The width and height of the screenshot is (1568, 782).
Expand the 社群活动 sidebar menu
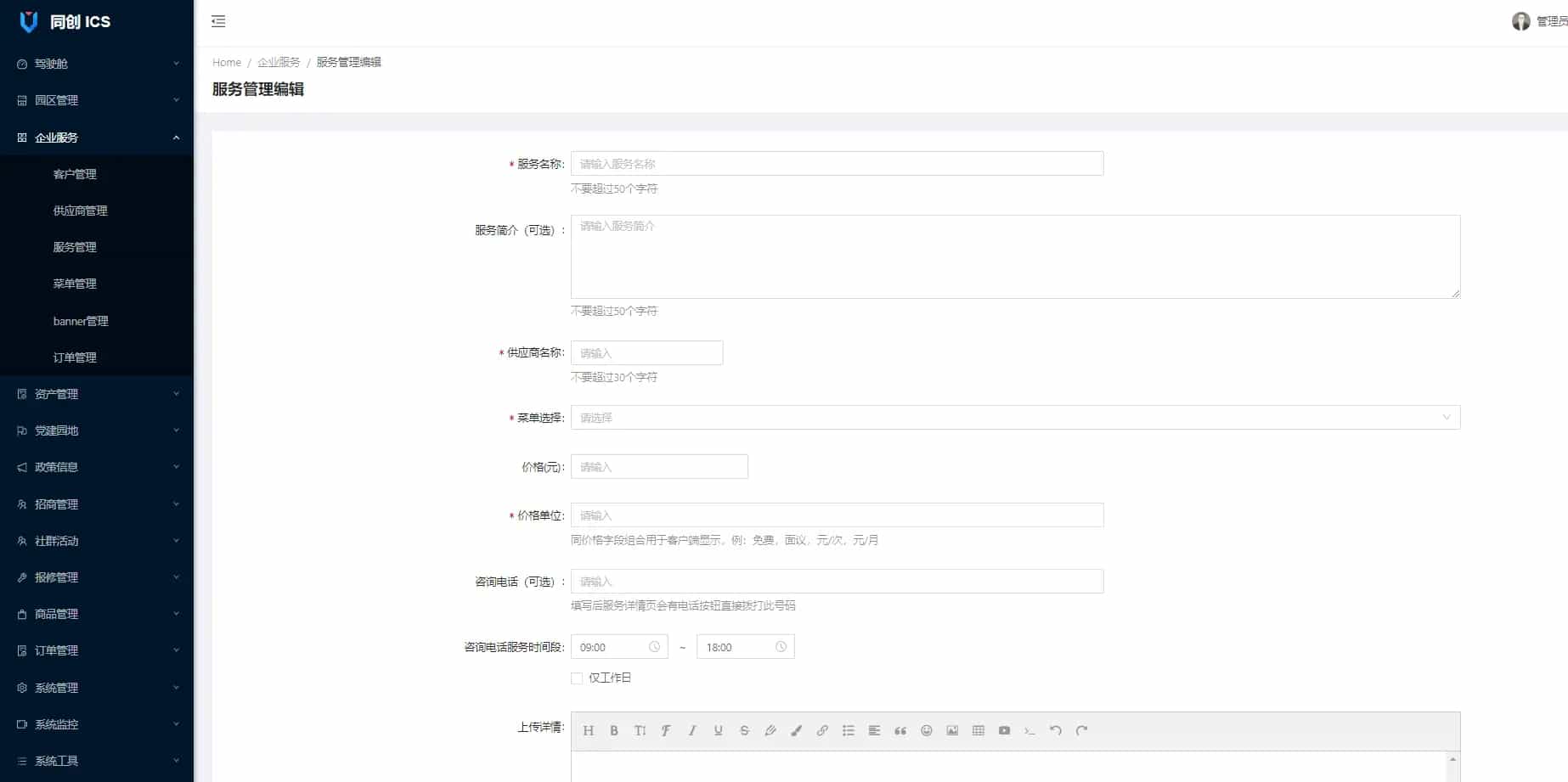tap(97, 541)
